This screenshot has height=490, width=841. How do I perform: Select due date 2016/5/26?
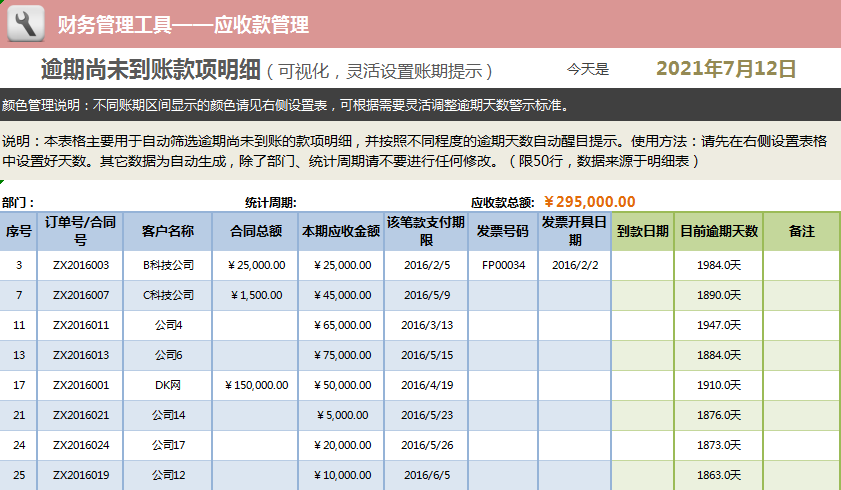427,445
